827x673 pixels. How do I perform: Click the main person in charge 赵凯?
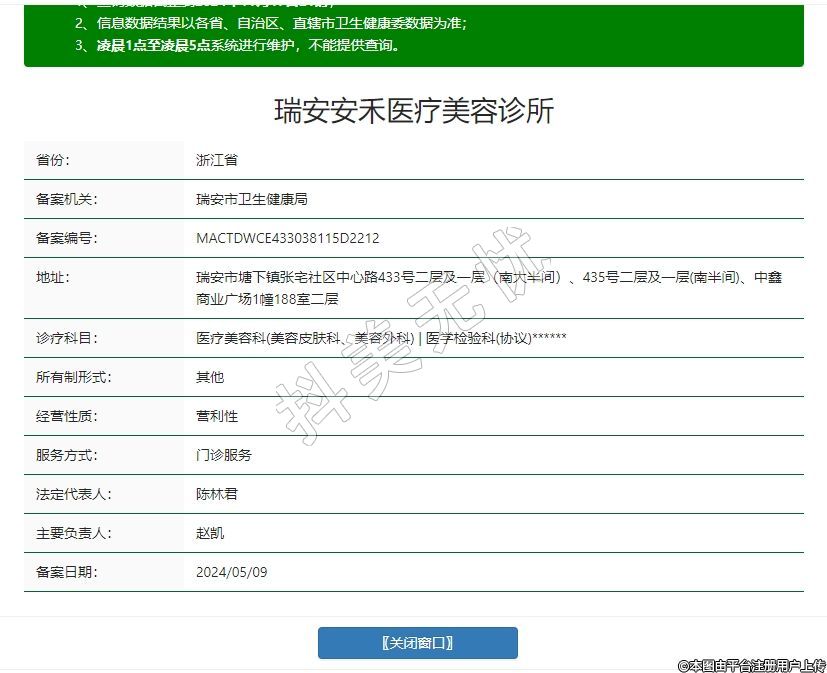(x=210, y=533)
